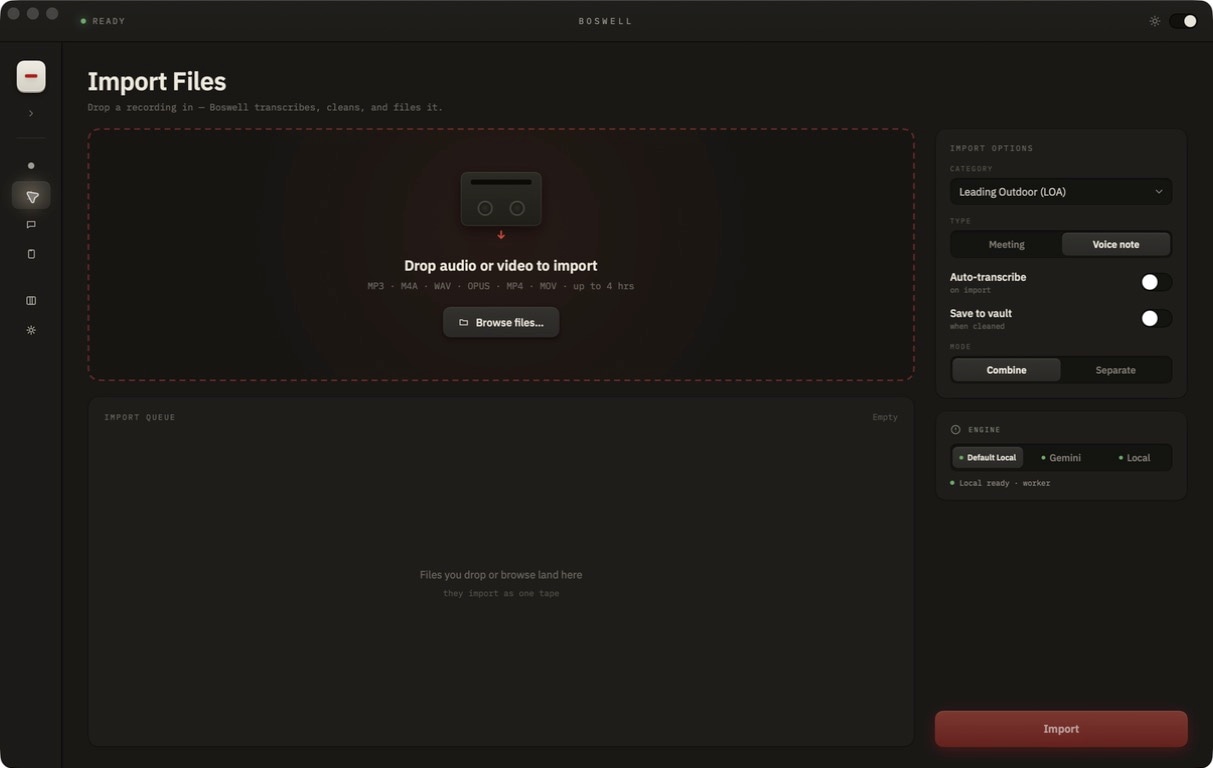
Task: Click the Empty queue status text
Action: pyautogui.click(x=885, y=417)
